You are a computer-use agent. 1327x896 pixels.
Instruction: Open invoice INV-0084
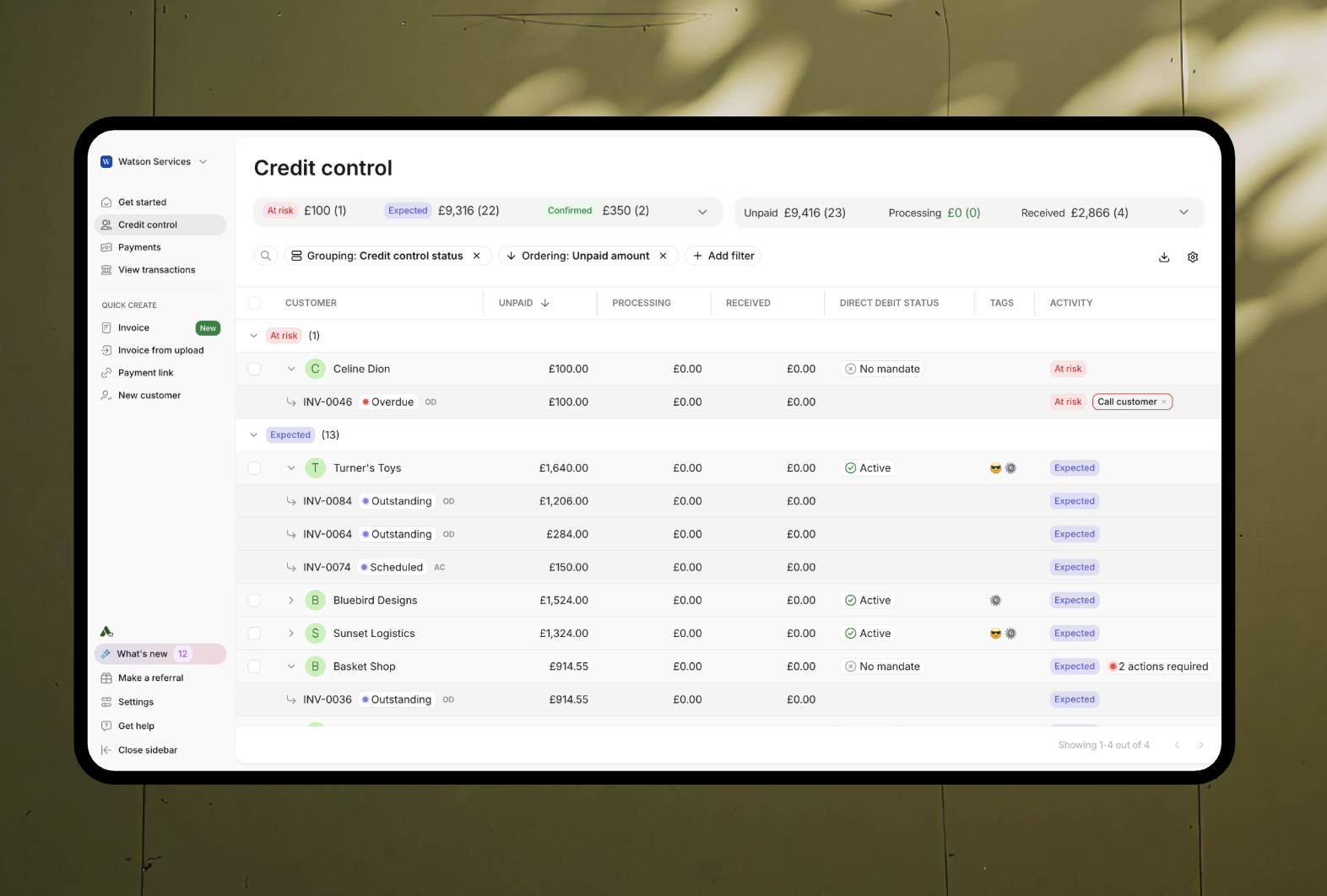pos(328,501)
